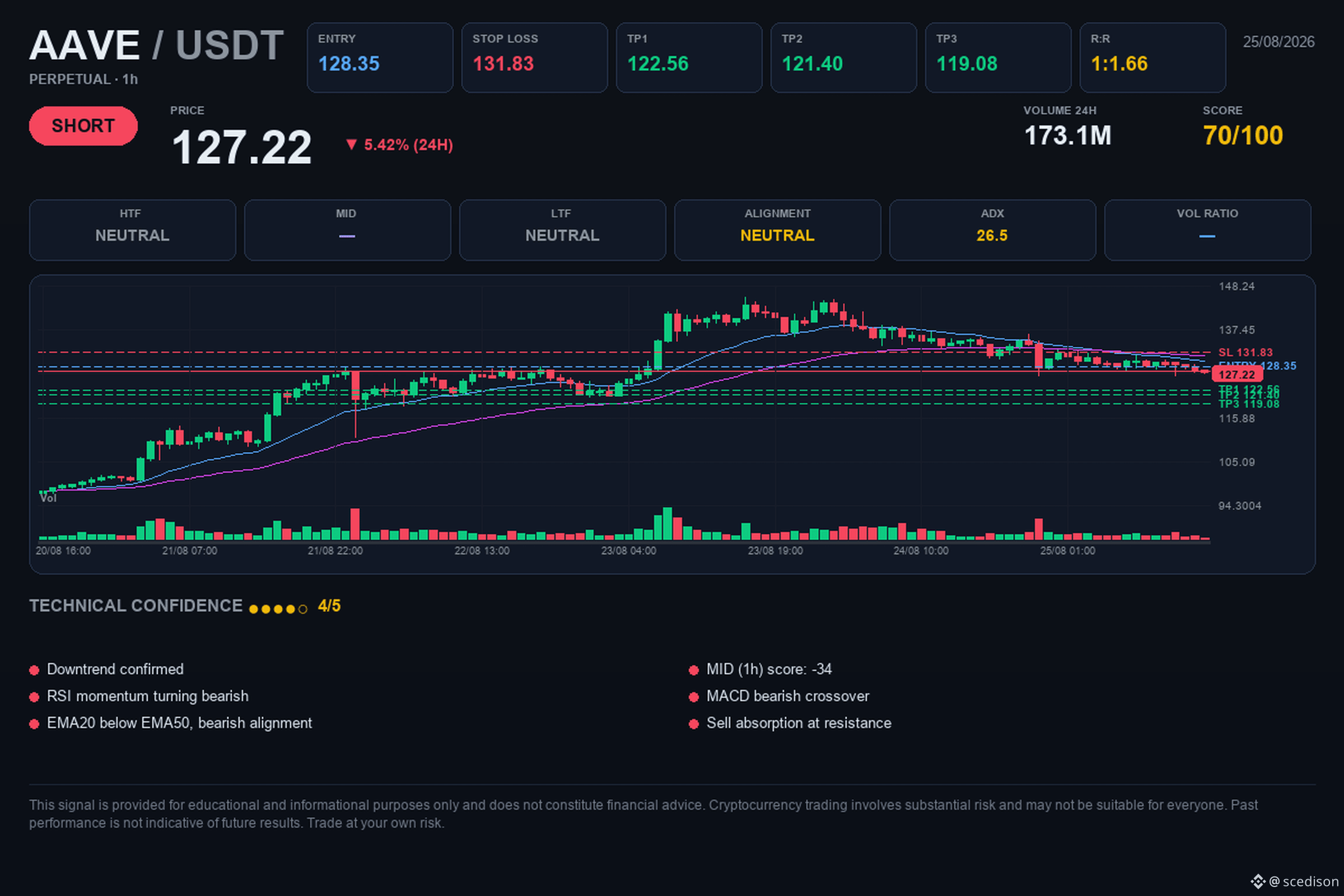Click the TECHNICAL CONFIDENCE heading
The height and width of the screenshot is (896, 1344).
click(136, 606)
